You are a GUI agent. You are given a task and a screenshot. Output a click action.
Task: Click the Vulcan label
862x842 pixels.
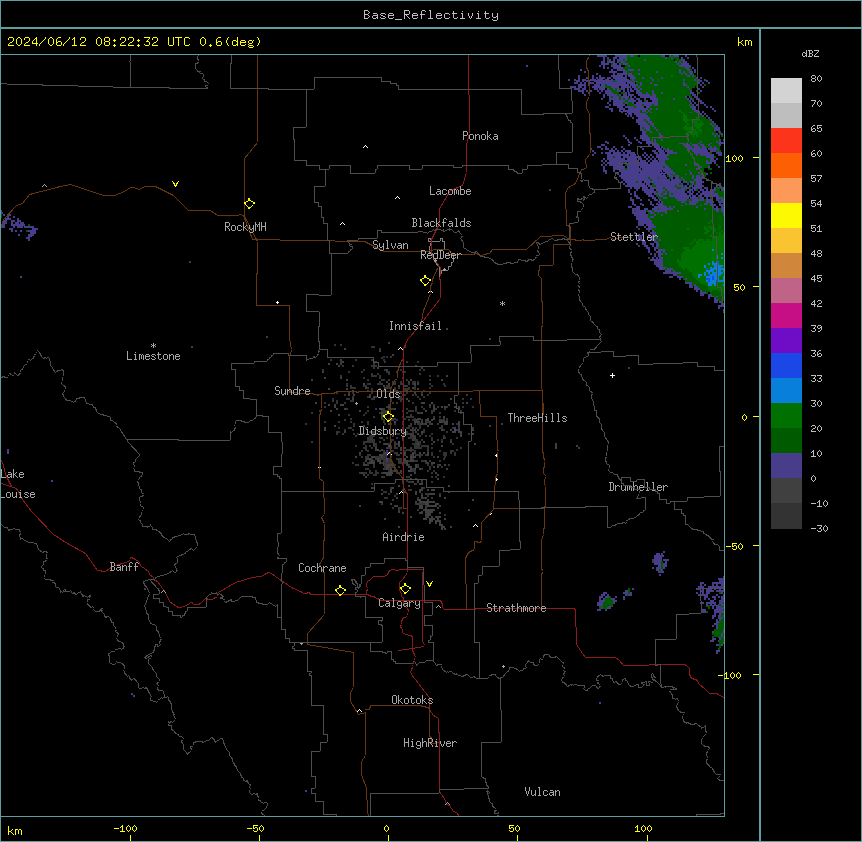pyautogui.click(x=542, y=792)
